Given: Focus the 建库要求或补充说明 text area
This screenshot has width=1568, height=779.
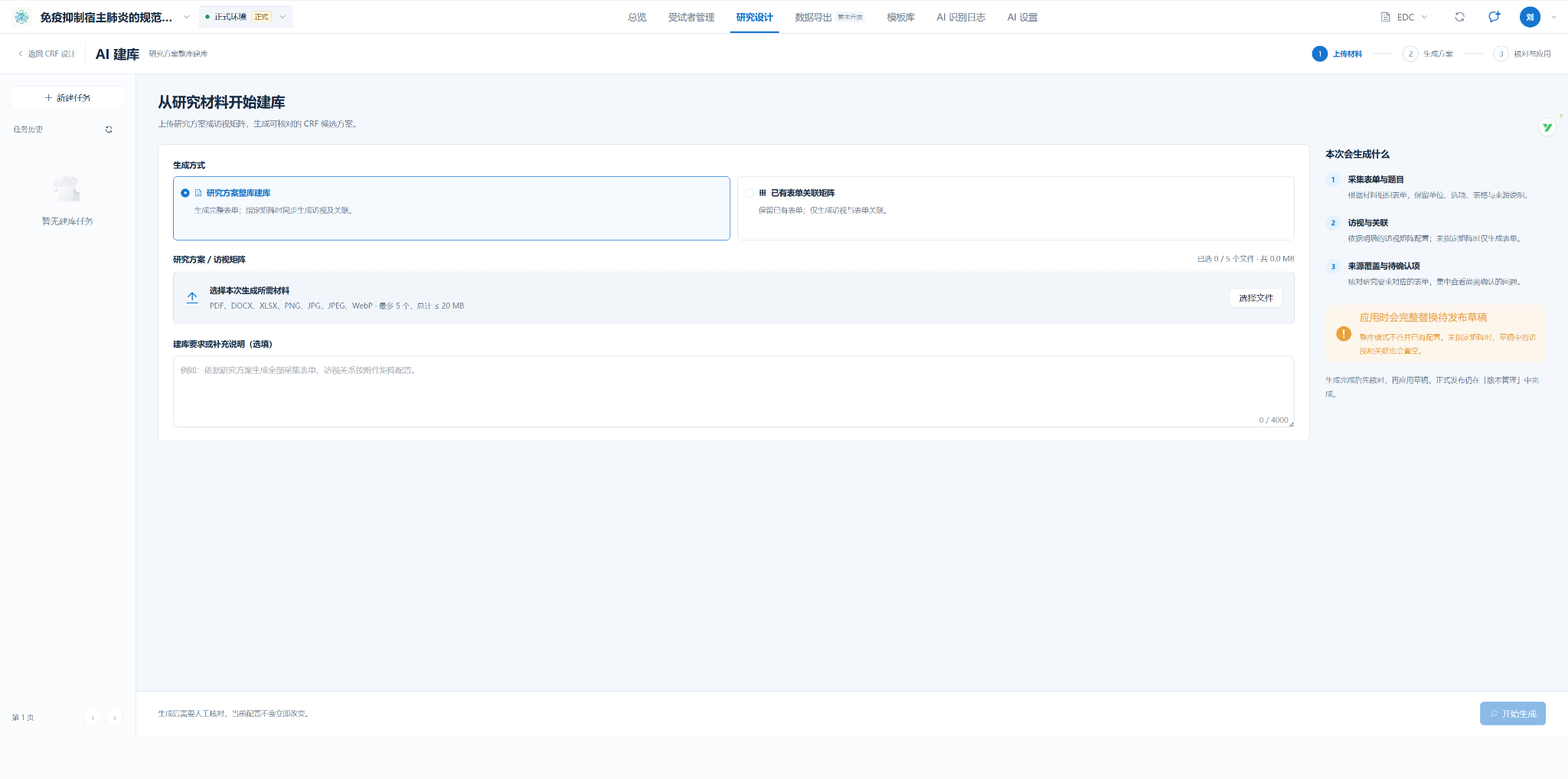Looking at the screenshot, I should point(733,391).
